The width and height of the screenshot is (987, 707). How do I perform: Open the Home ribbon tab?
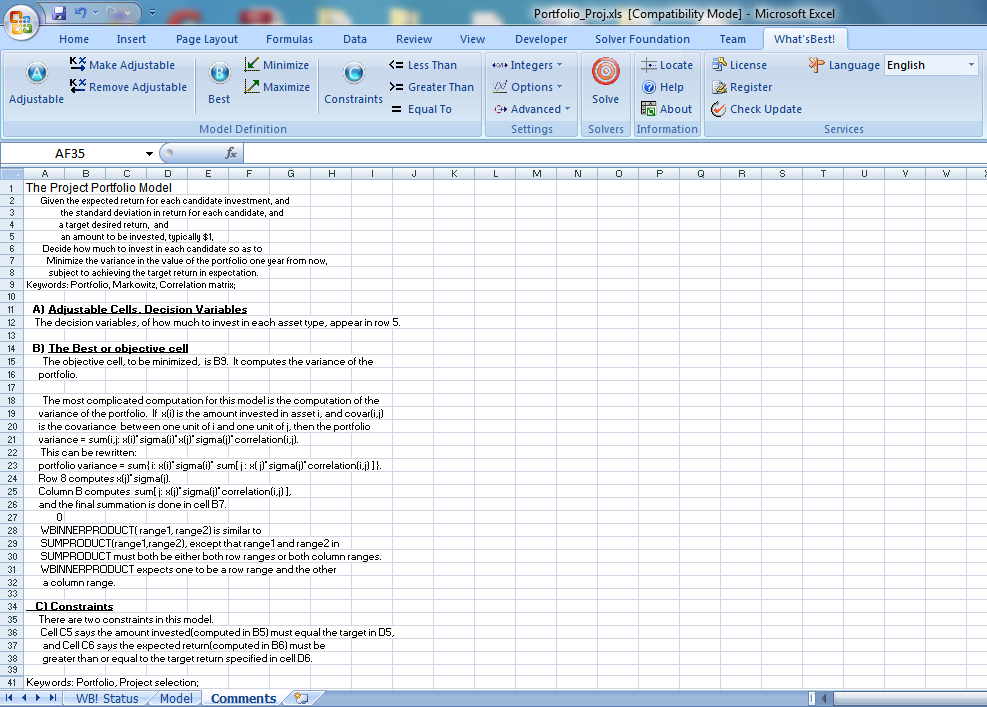[74, 39]
